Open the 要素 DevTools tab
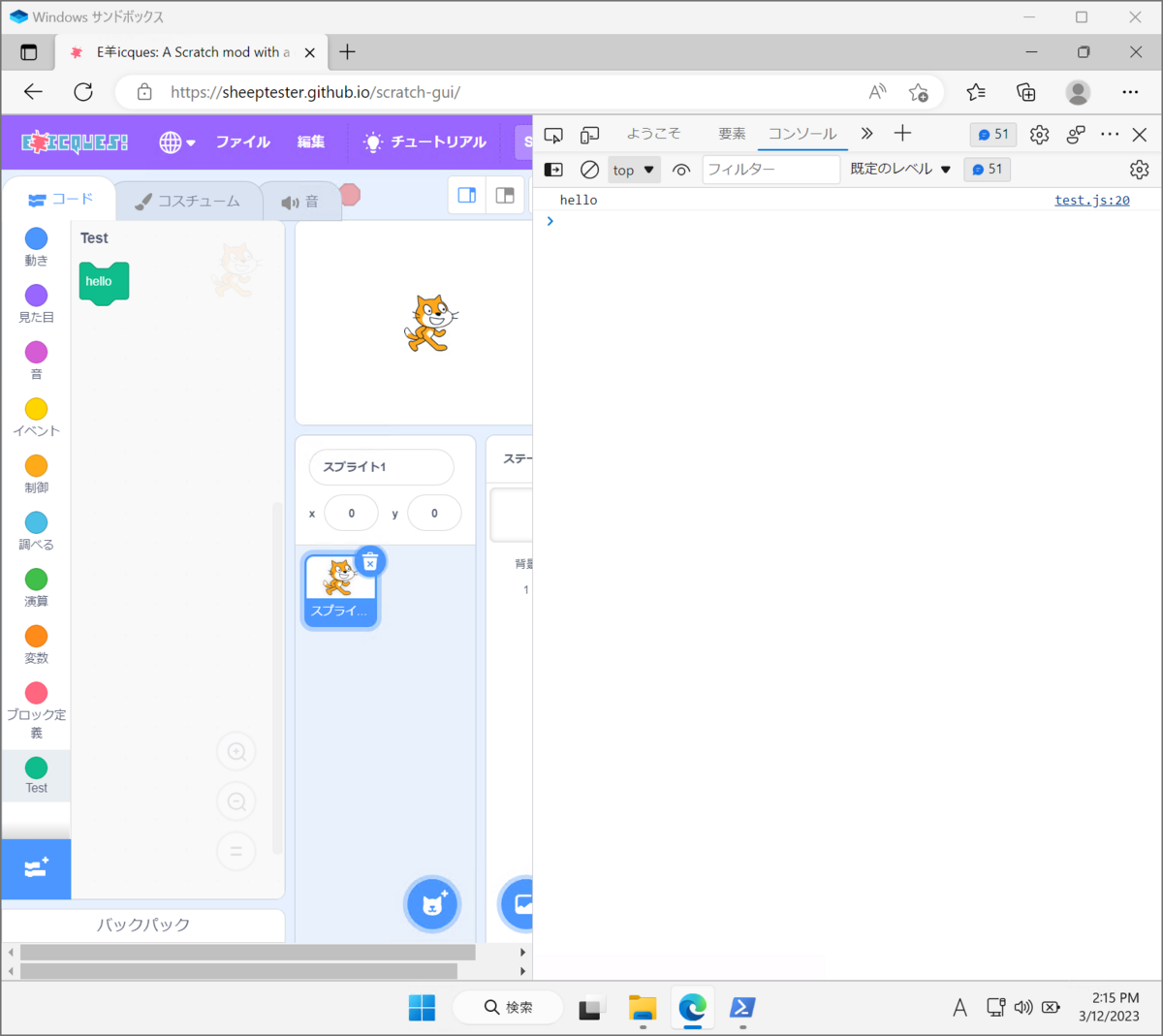The height and width of the screenshot is (1036, 1163). [732, 134]
